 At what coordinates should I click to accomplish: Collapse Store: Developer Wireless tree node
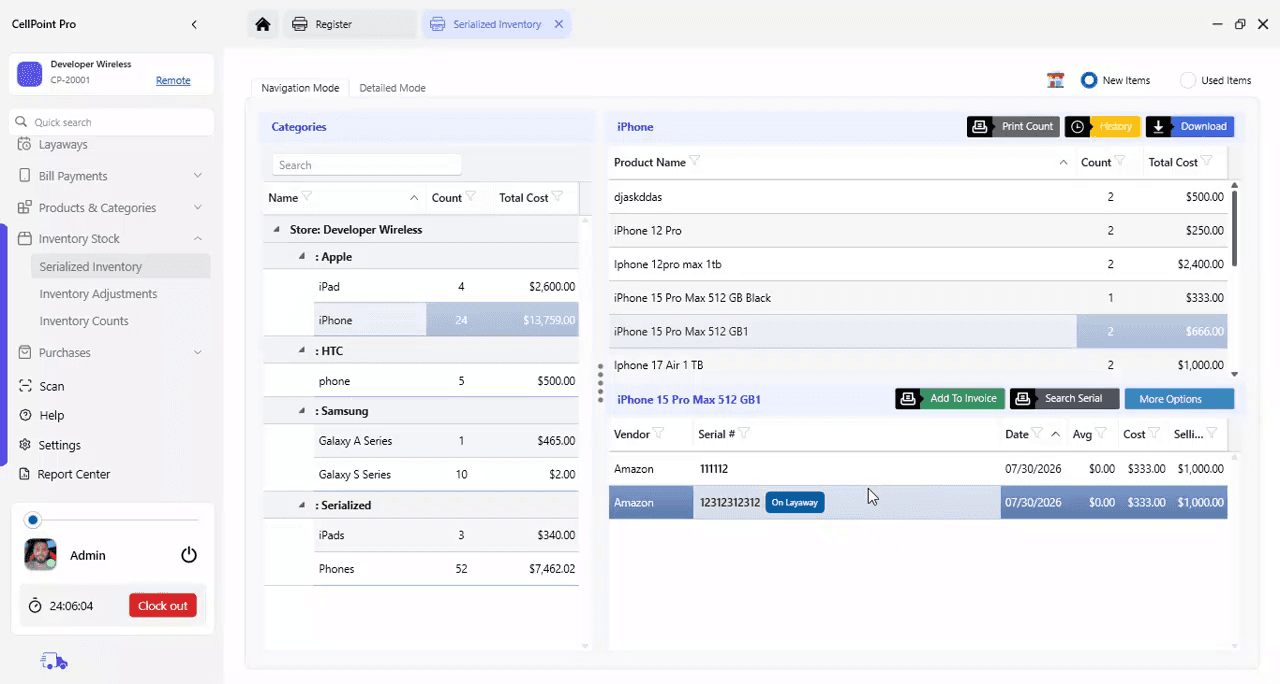(x=277, y=229)
